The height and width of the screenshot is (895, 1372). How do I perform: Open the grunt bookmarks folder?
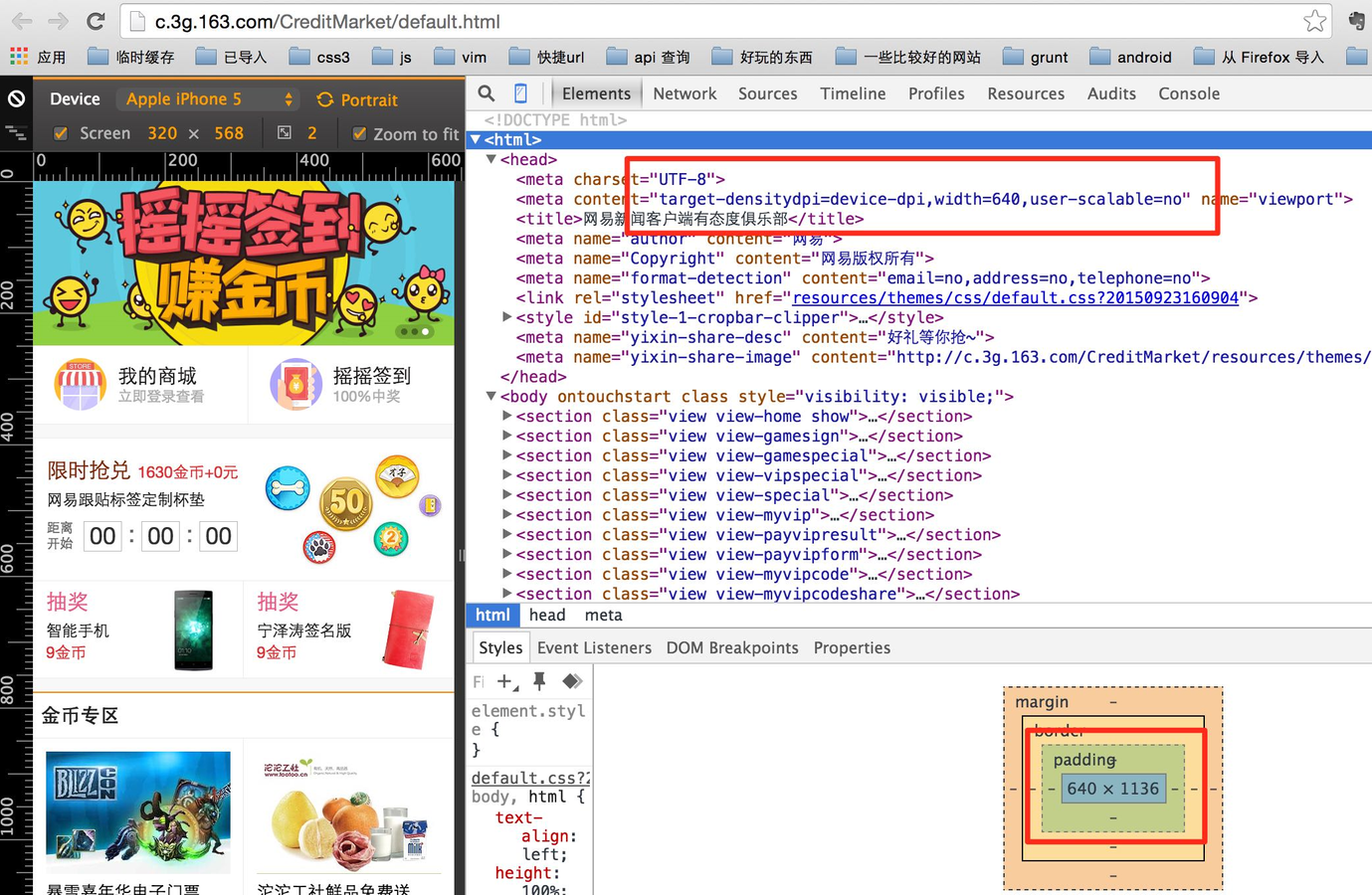1035,57
